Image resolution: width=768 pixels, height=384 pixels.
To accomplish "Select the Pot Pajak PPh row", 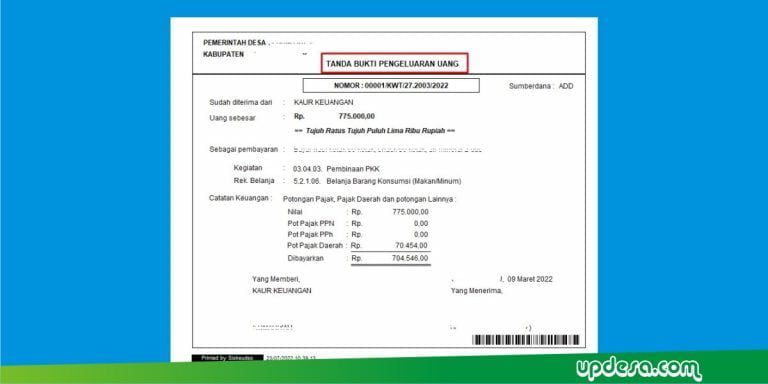I will [x=358, y=235].
